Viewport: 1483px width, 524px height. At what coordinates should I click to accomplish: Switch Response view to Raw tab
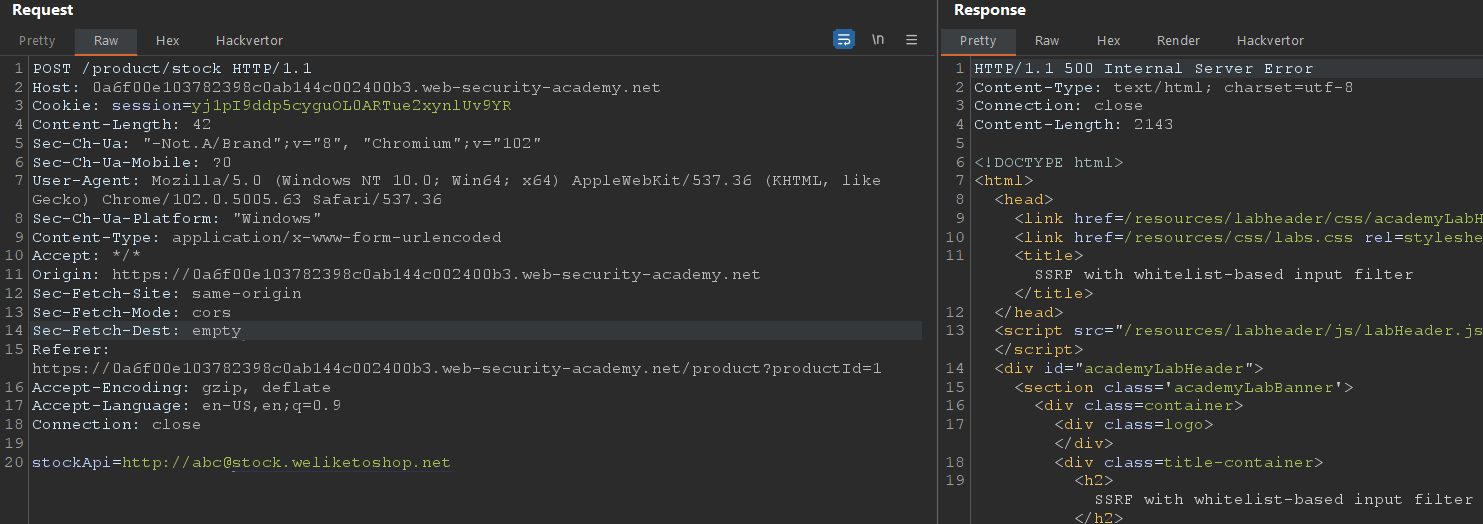pyautogui.click(x=1047, y=41)
